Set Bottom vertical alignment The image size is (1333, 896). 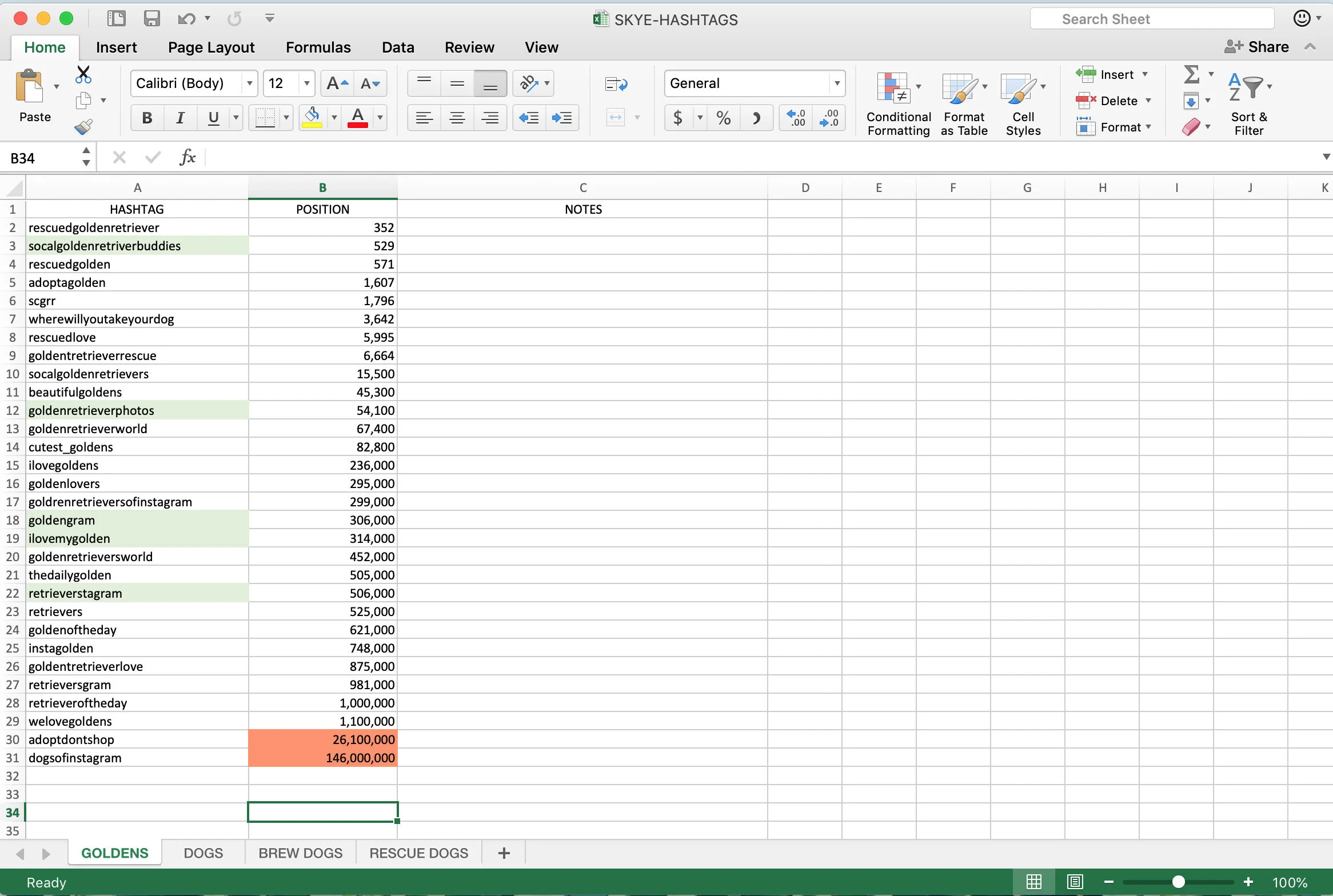[x=490, y=84]
